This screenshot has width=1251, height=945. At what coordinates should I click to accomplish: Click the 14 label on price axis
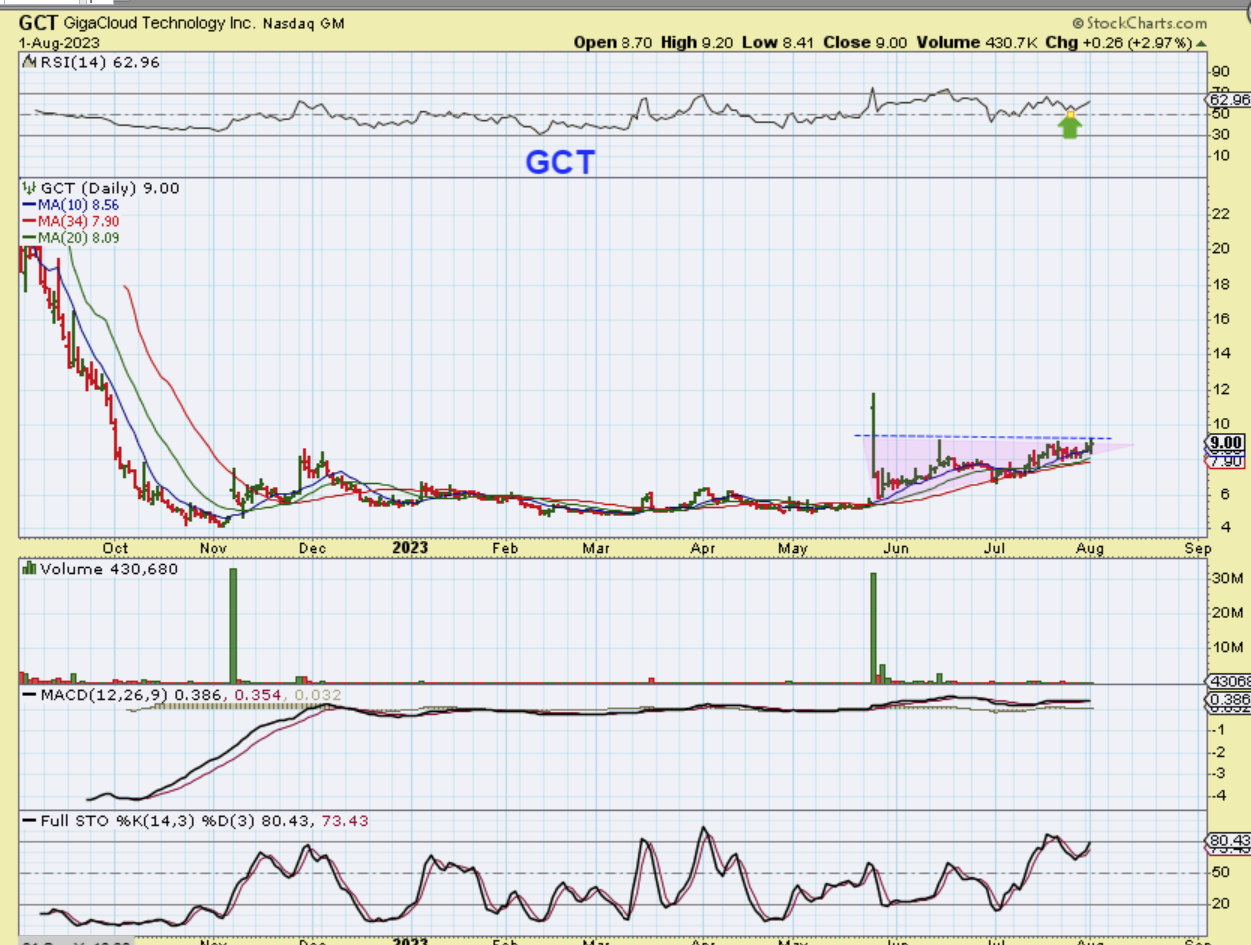(1220, 354)
